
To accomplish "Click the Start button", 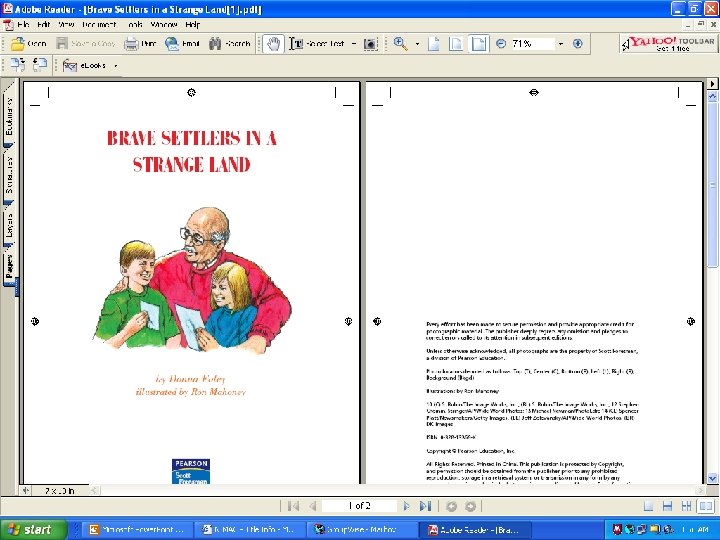I will click(32, 529).
